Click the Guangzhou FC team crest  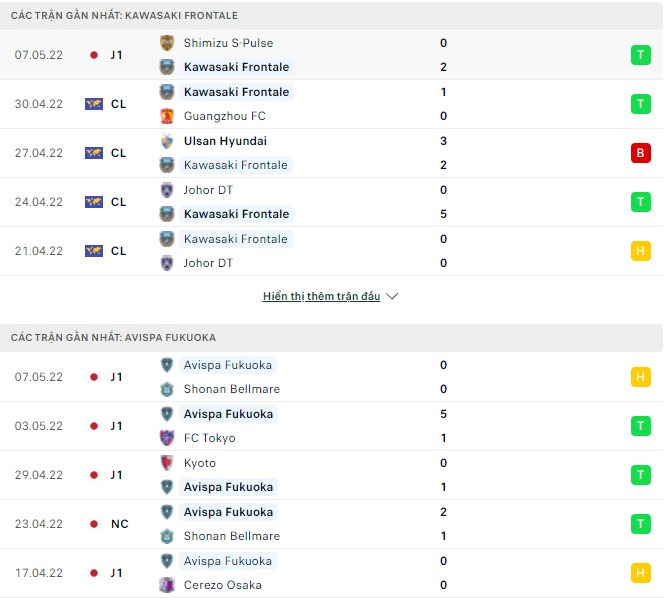click(x=167, y=116)
